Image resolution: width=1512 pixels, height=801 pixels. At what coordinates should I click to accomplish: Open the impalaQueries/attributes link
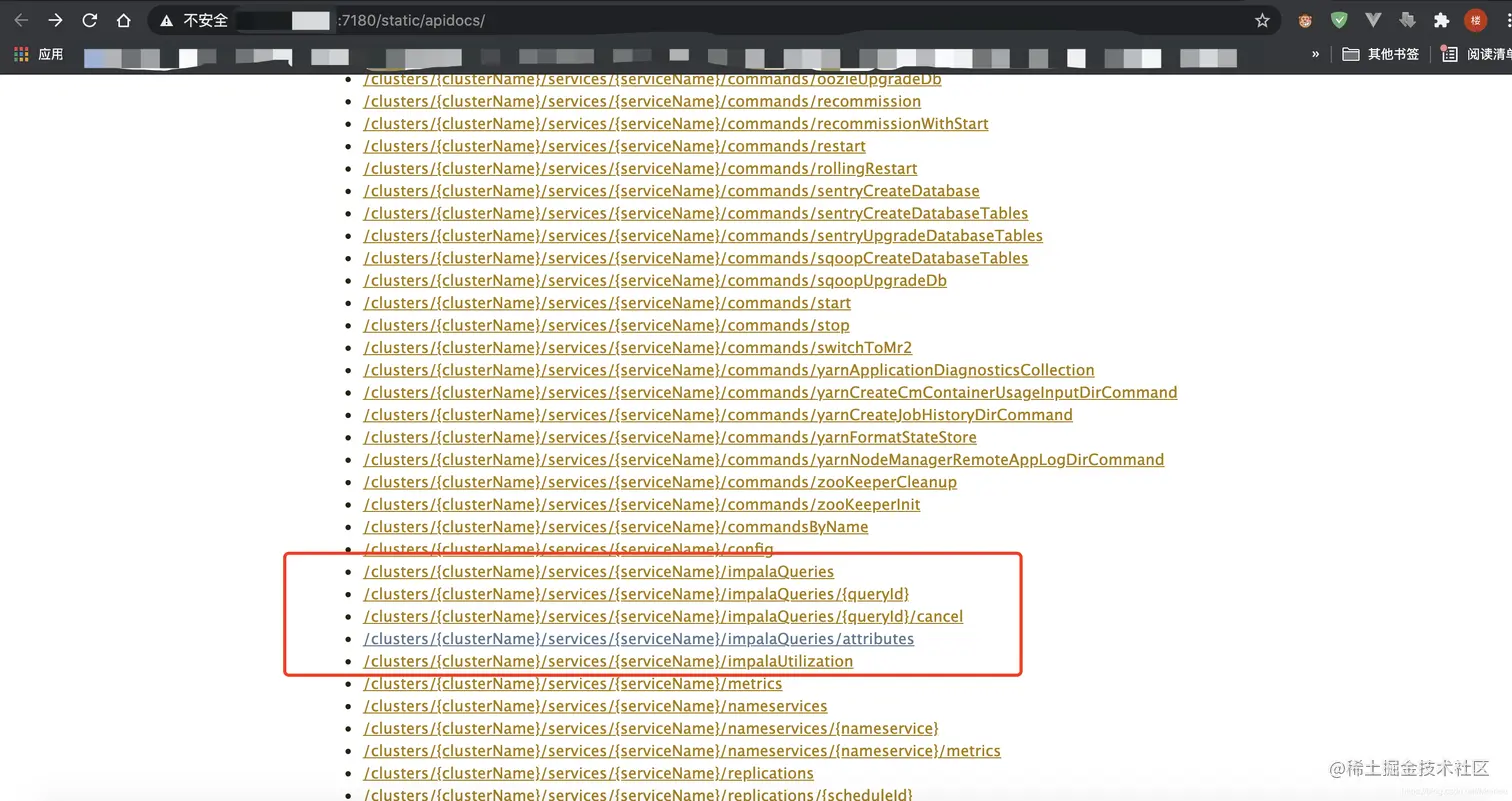coord(638,639)
